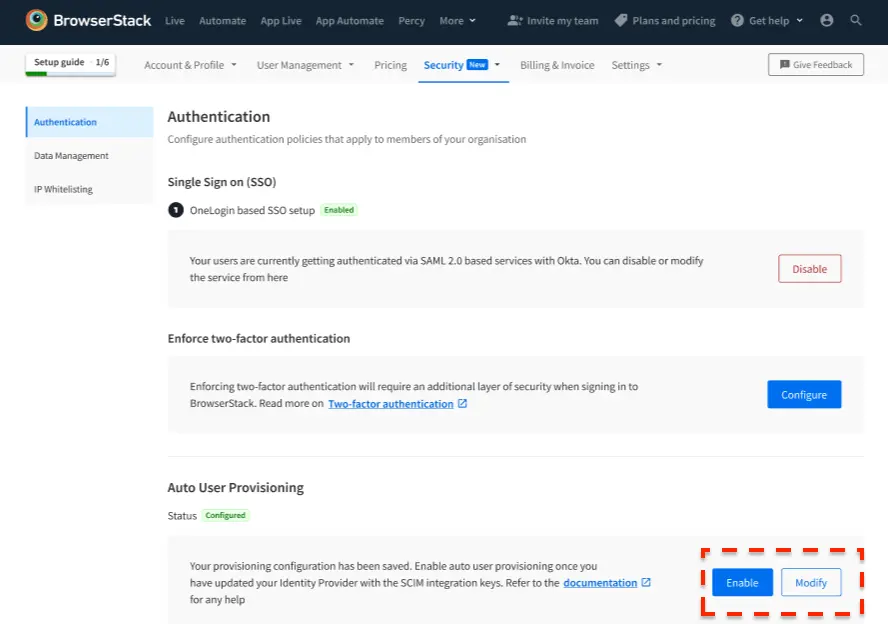Open the user account avatar icon

pyautogui.click(x=826, y=20)
